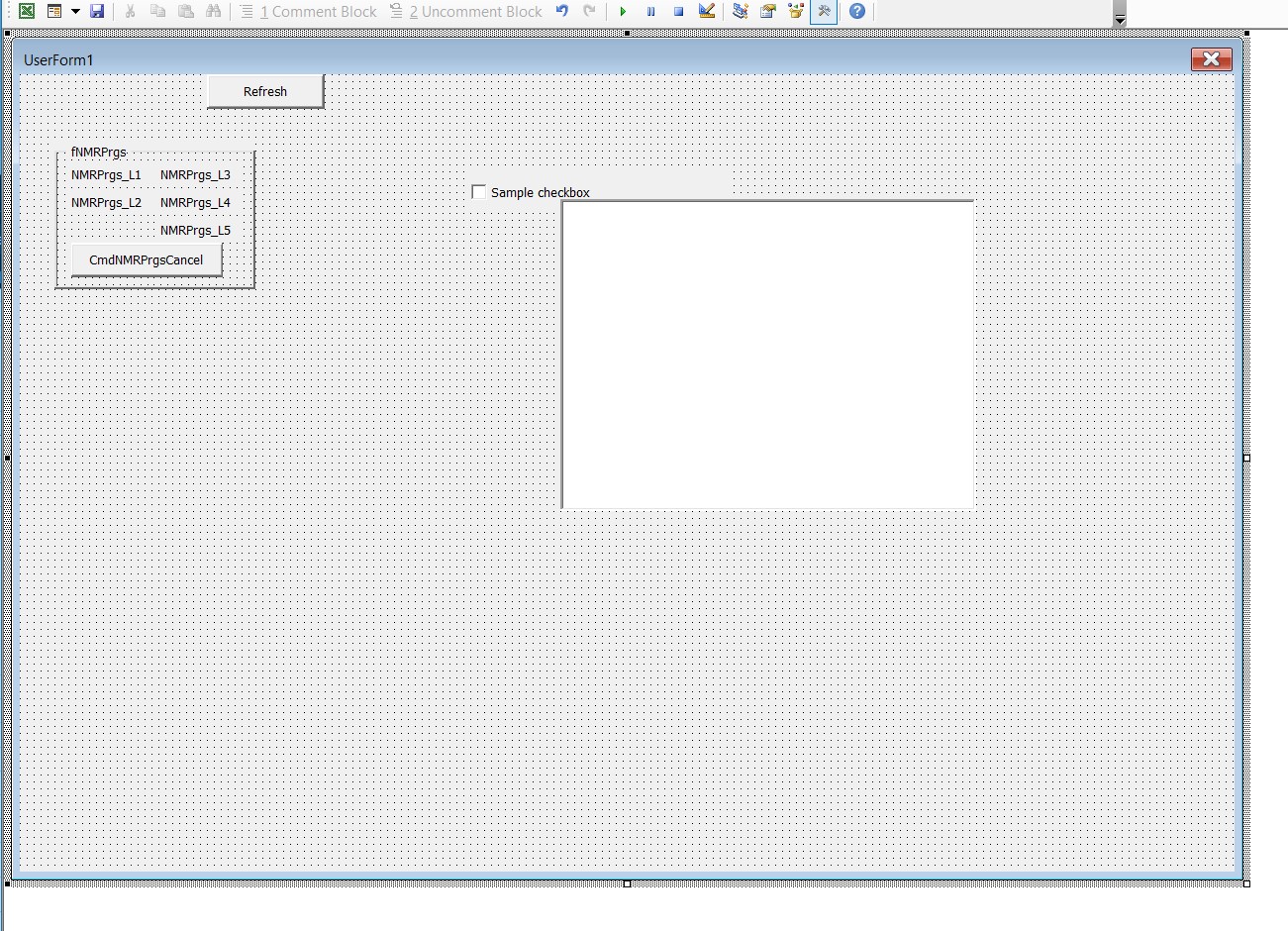The width and height of the screenshot is (1288, 931).
Task: Click the Refresh button on the form
Action: coord(265,91)
